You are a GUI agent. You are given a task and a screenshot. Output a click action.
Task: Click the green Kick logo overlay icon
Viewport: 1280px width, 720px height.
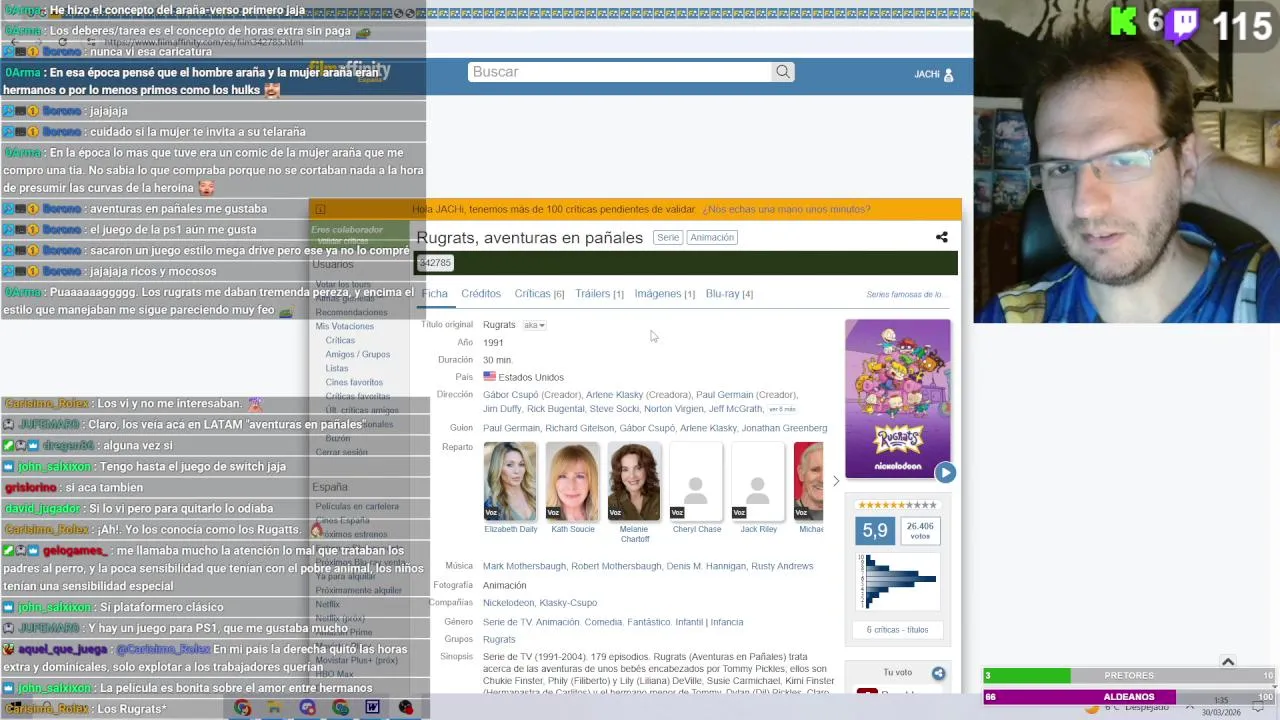(1124, 22)
